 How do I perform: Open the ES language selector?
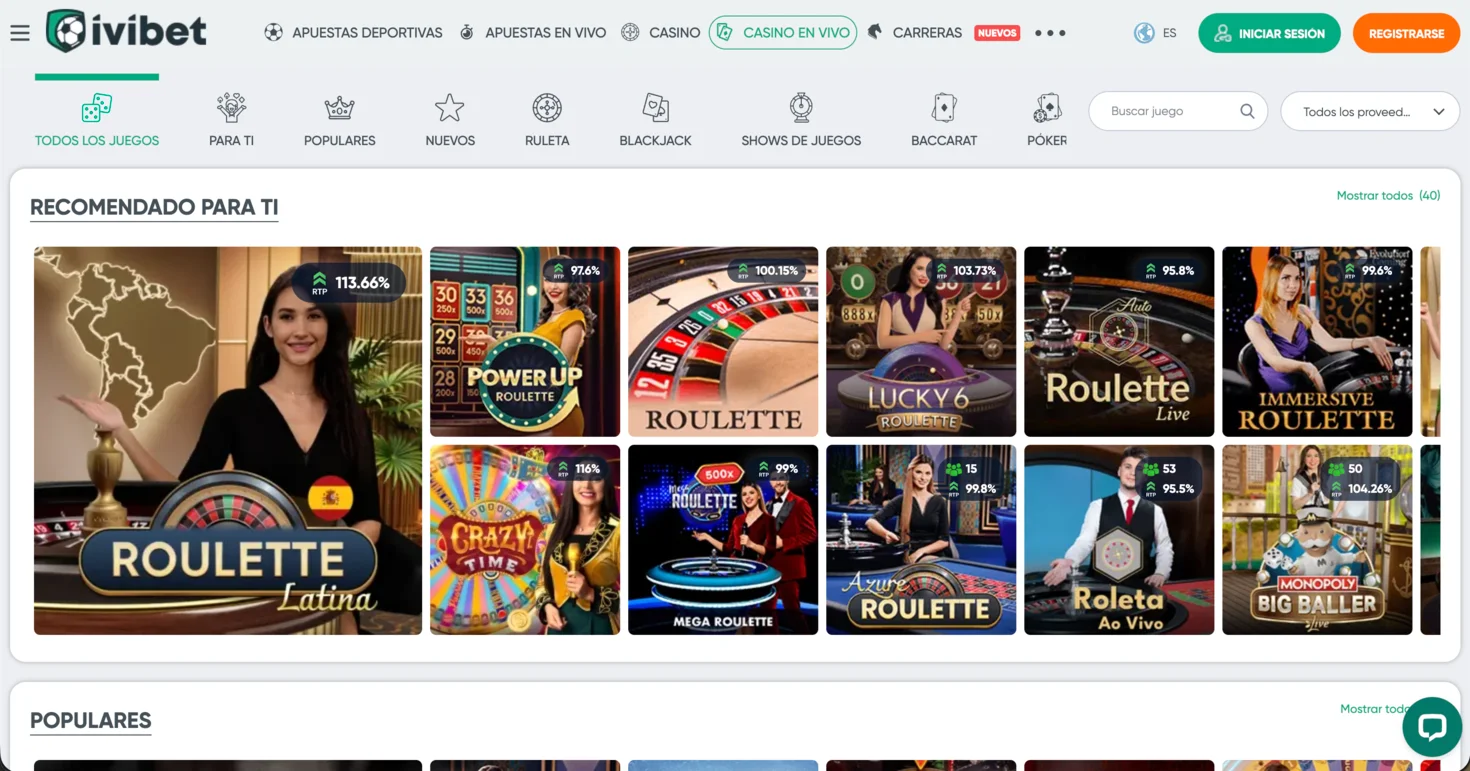click(x=1170, y=33)
